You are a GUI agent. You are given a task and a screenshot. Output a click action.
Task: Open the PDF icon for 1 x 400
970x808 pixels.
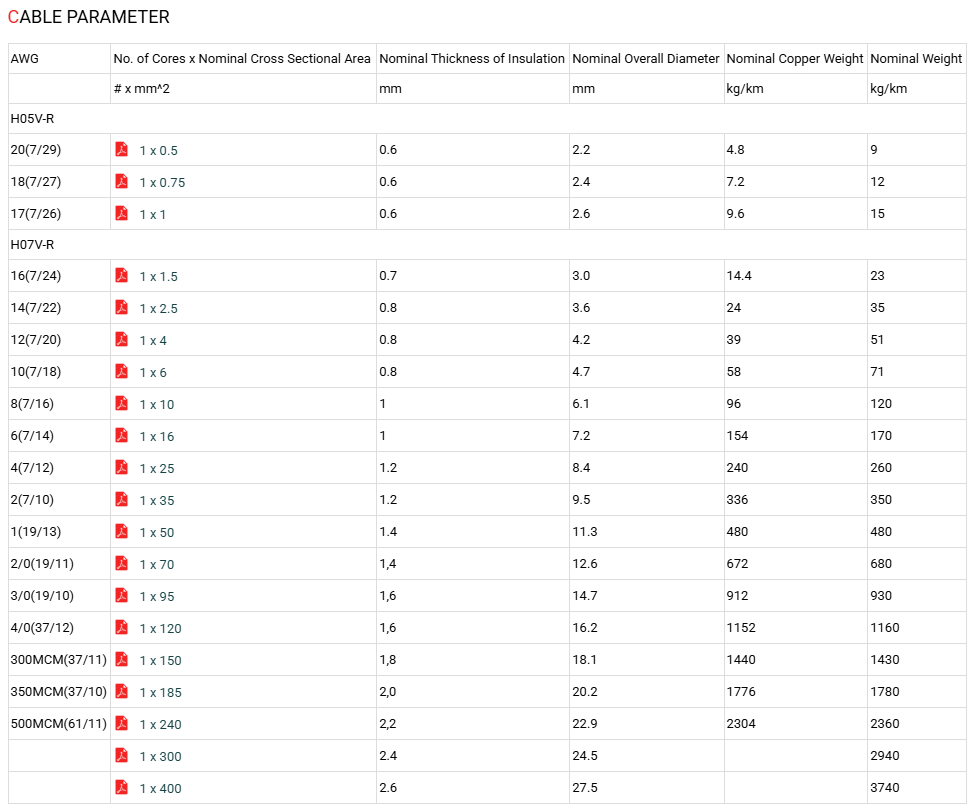122,788
